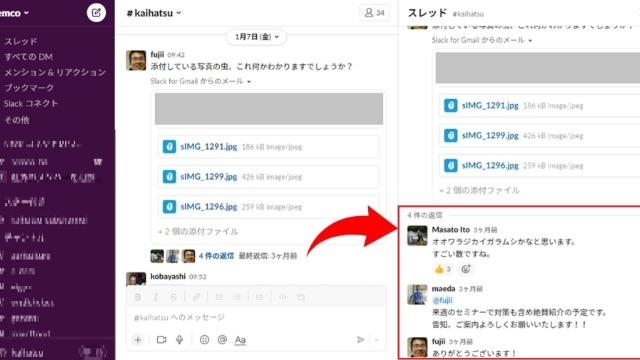Click the insert link icon in composer
This screenshot has height=360, width=640.
[196, 297]
